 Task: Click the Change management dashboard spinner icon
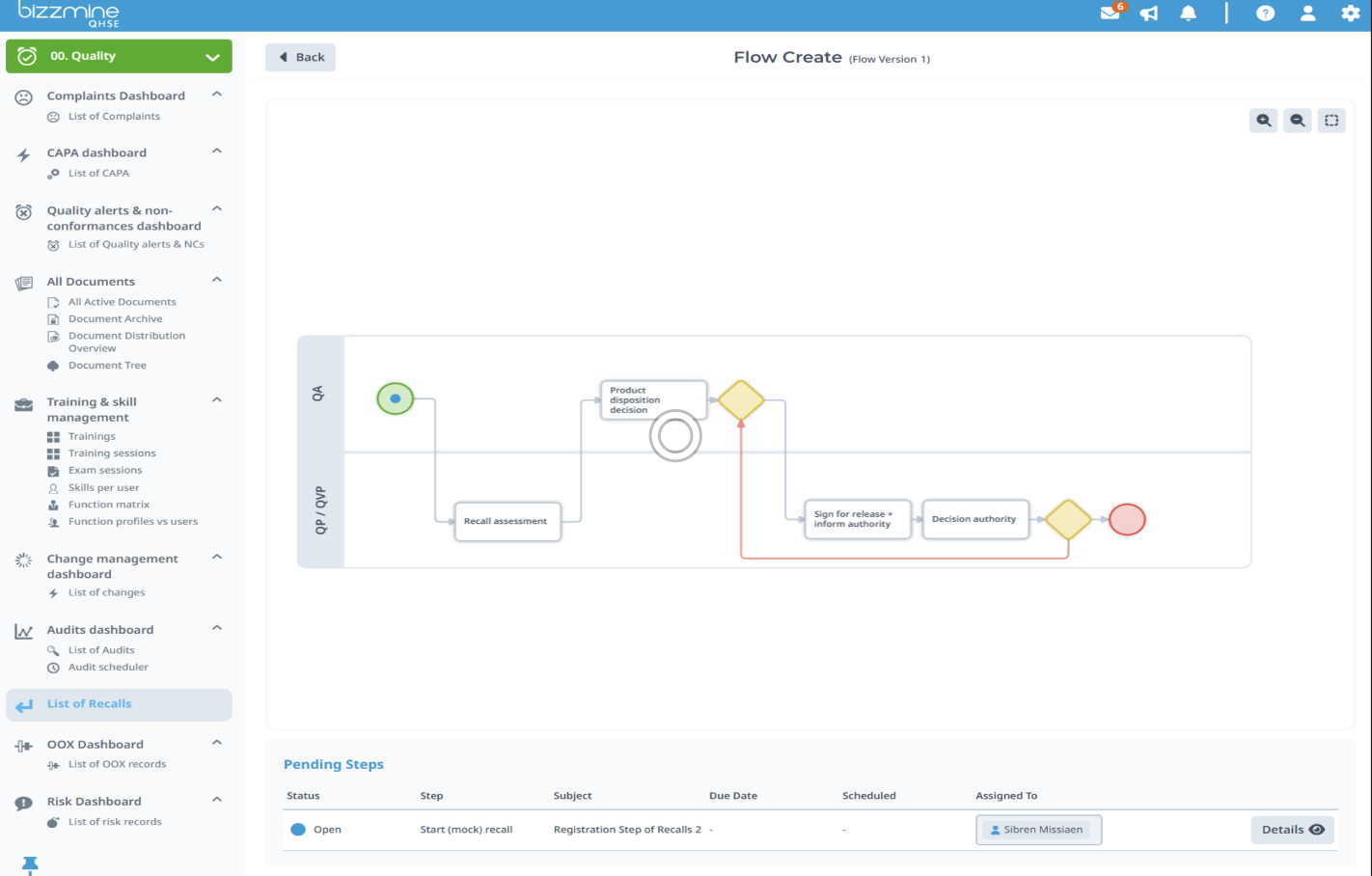24,561
